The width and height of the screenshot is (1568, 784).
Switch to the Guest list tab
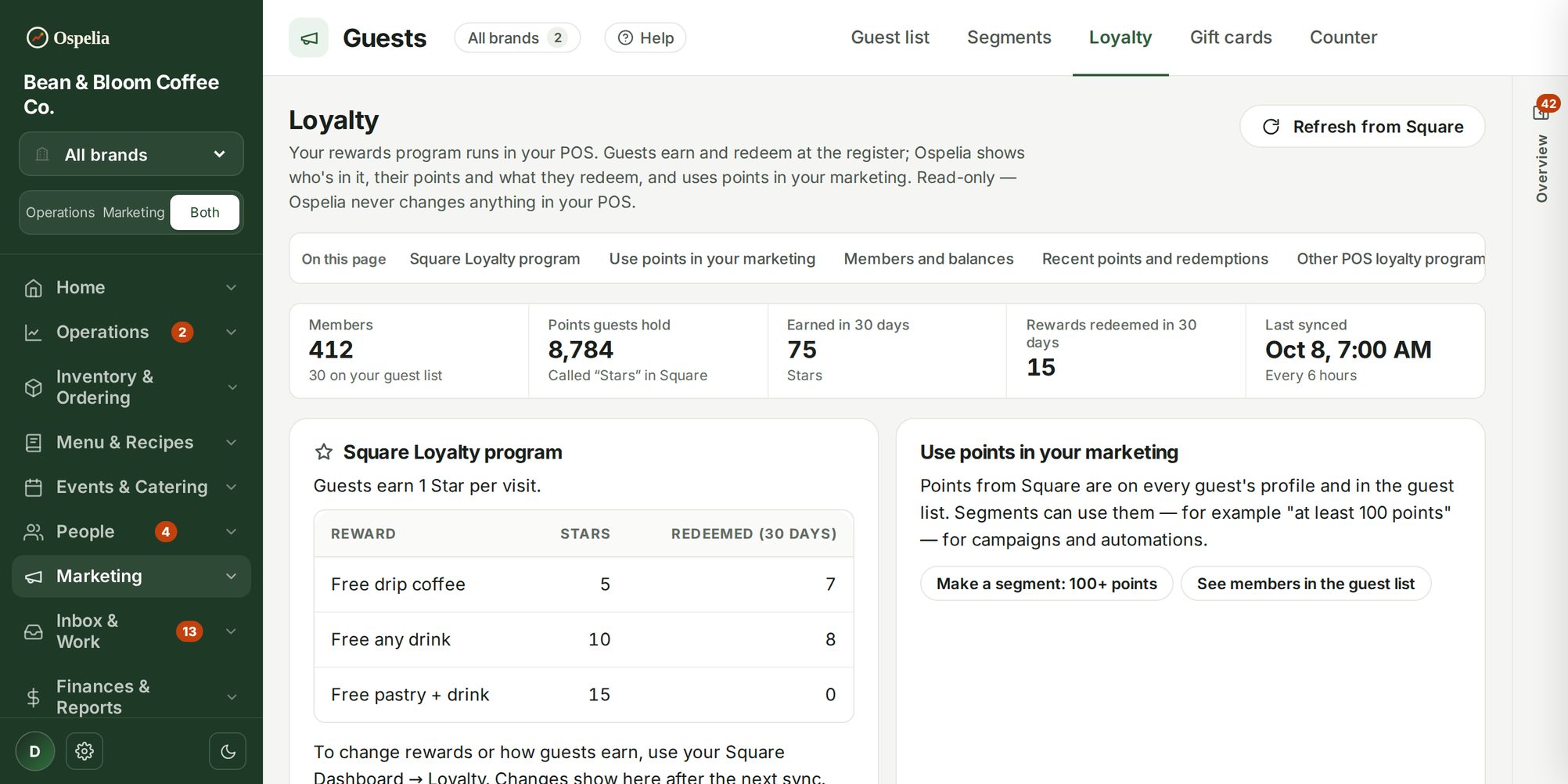890,38
